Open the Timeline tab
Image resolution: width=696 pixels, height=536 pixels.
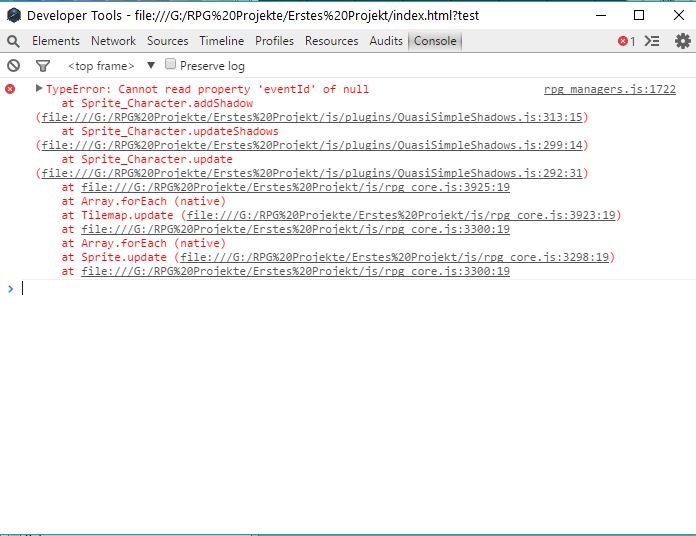(x=222, y=41)
